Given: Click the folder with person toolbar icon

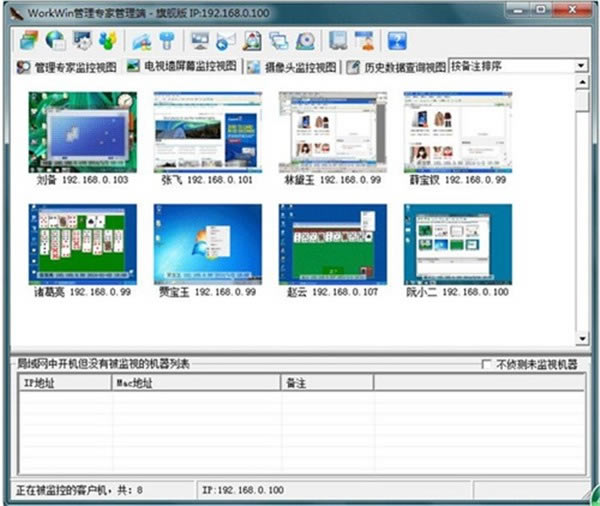Looking at the screenshot, I should 142,41.
